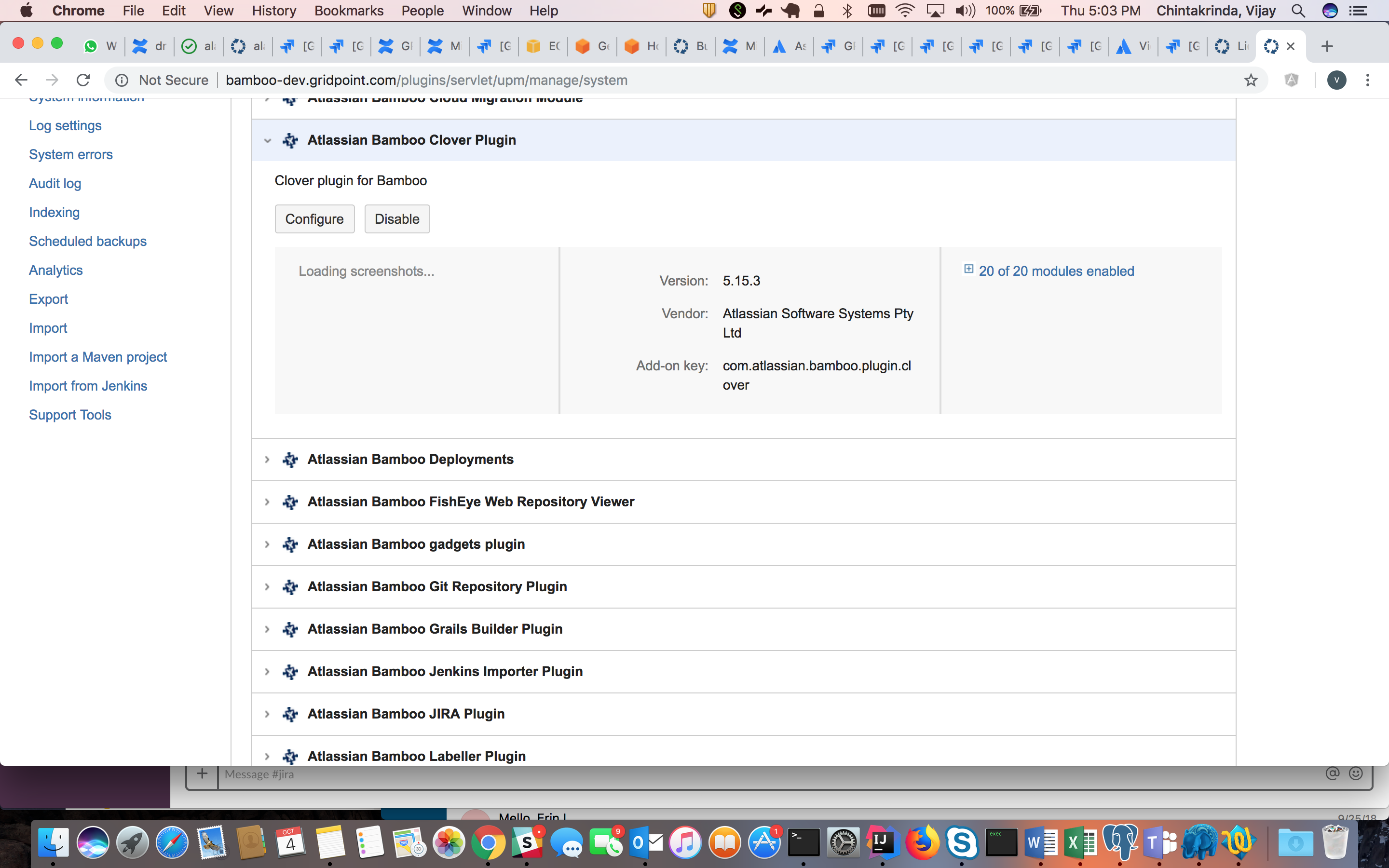Screen dimensions: 1389x868
Task: Open a new Chrome tab
Action: coord(1326,46)
